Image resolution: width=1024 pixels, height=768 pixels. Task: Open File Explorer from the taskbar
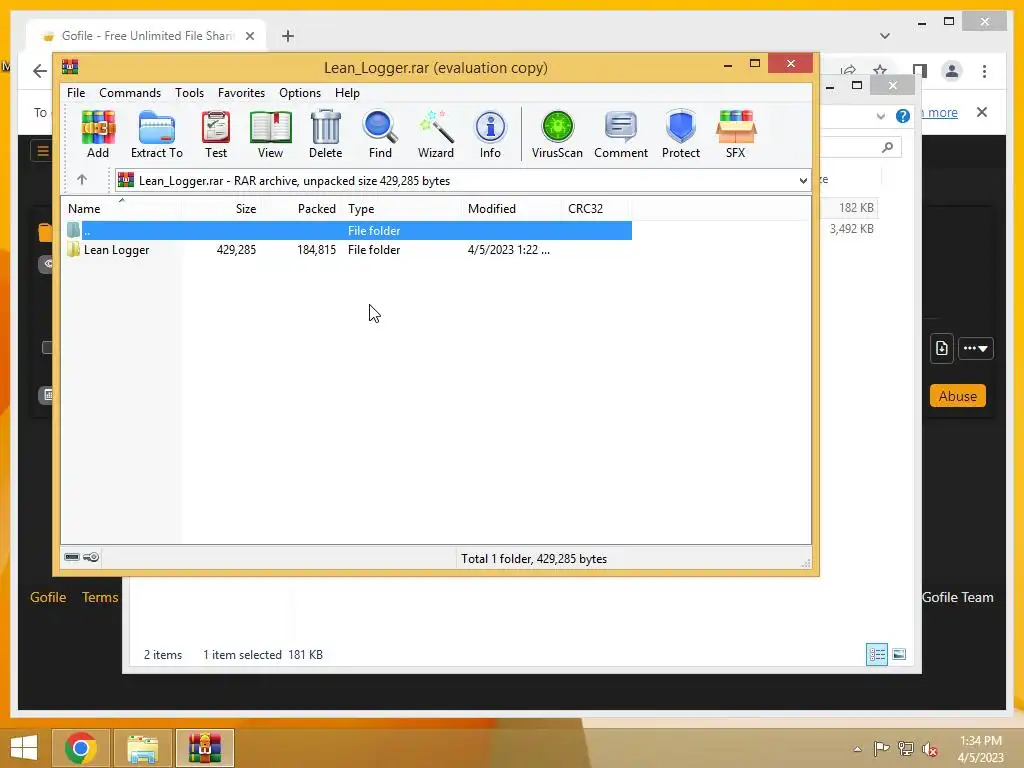pyautogui.click(x=142, y=748)
